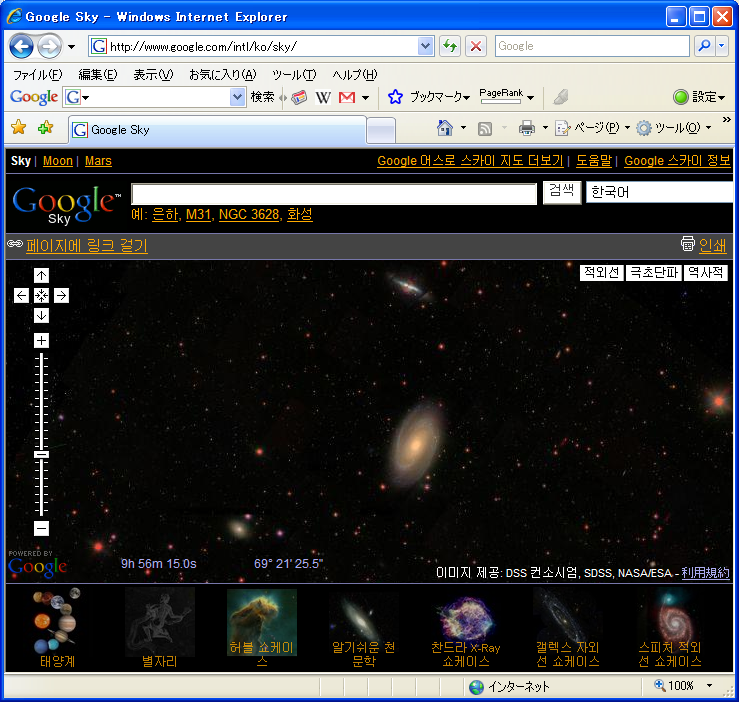This screenshot has width=739, height=702.
Task: Open the ファイル(F) menu
Action: [37, 75]
